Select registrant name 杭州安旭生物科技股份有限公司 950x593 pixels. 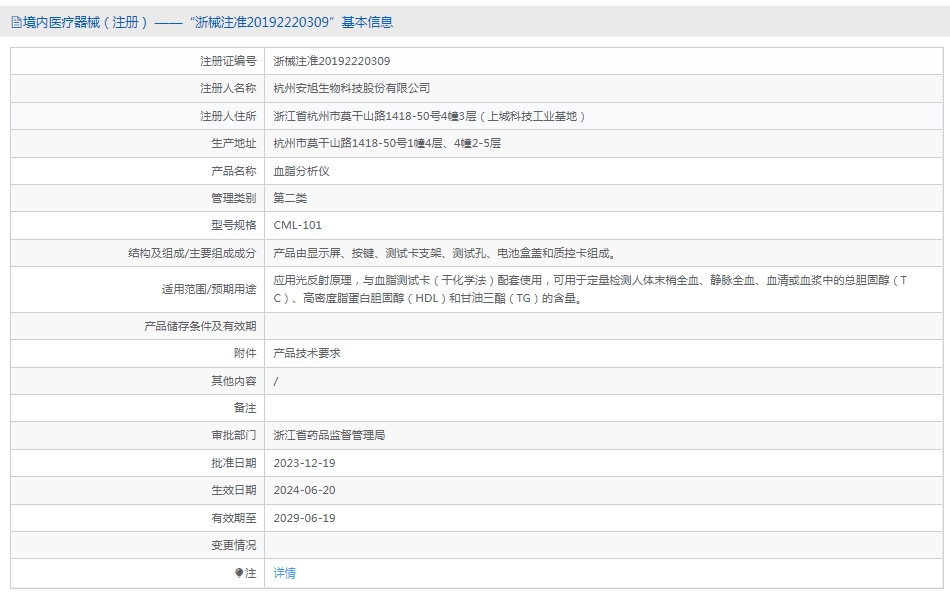coord(351,88)
